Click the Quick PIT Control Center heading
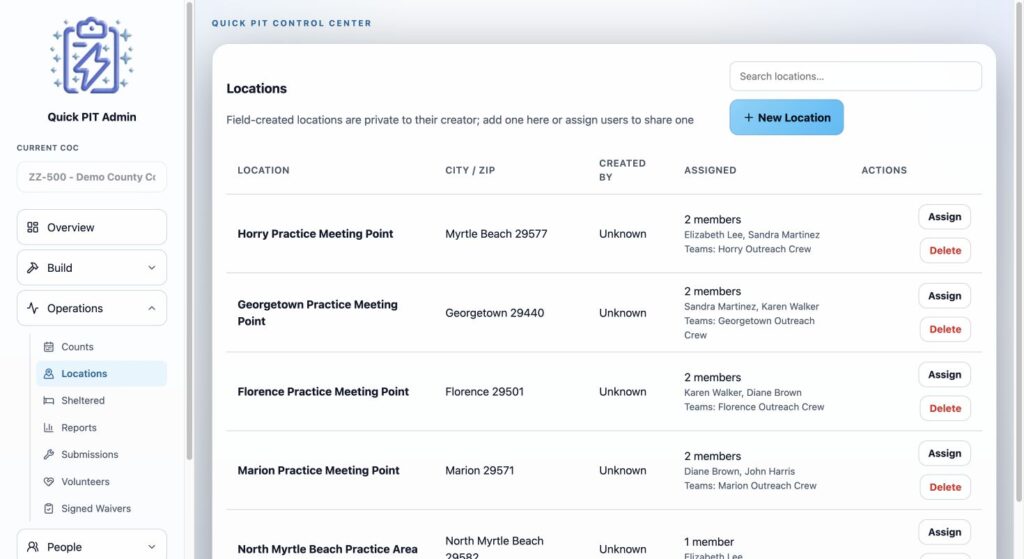Image resolution: width=1024 pixels, height=559 pixels. click(x=291, y=23)
